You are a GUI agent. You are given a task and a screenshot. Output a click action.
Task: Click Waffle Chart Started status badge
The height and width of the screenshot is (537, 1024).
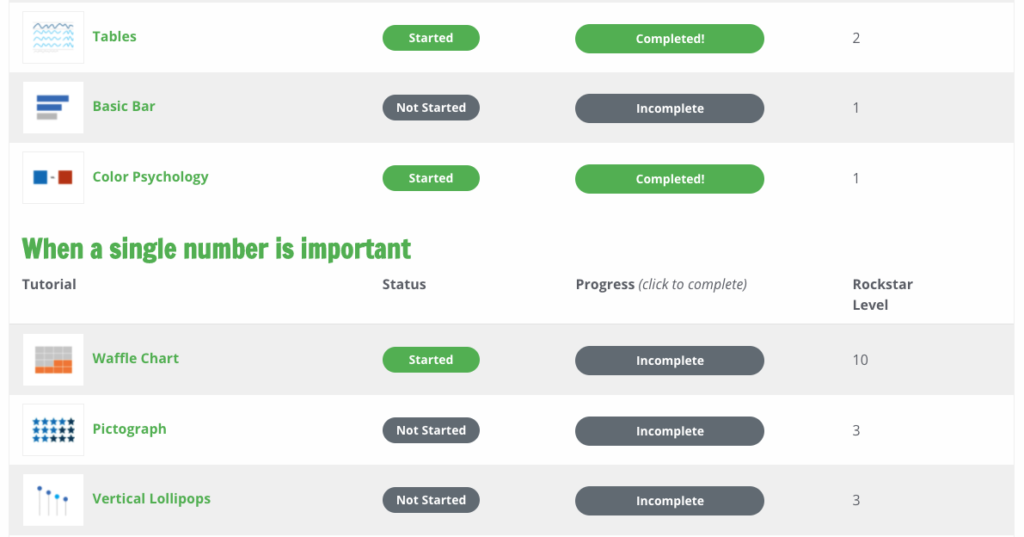[x=431, y=360]
